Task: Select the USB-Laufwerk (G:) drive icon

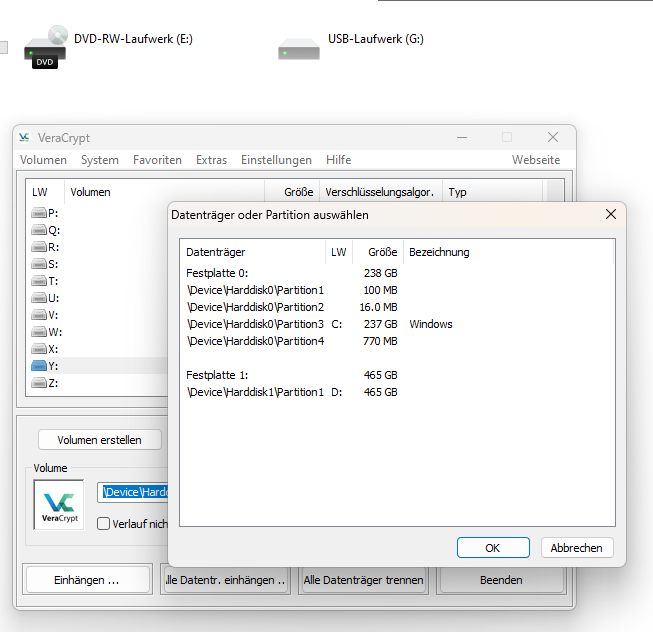Action: (x=299, y=49)
